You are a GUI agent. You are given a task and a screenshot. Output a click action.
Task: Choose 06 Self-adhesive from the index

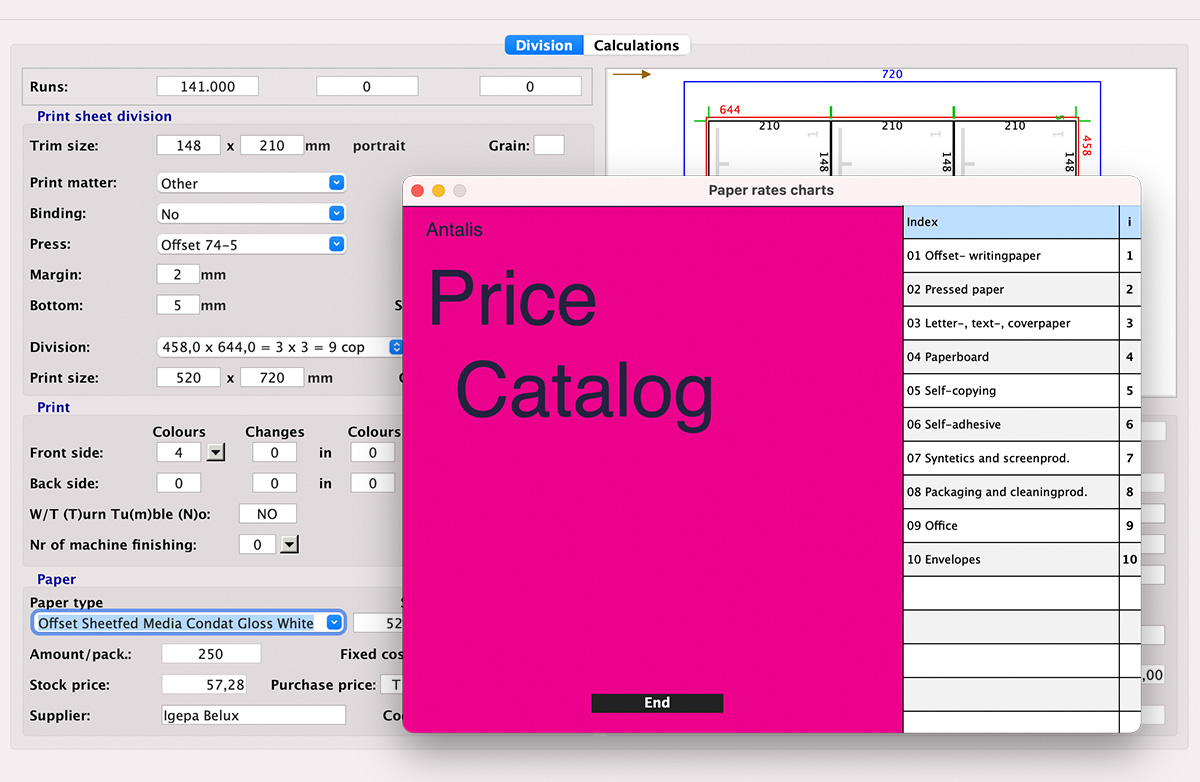1010,425
